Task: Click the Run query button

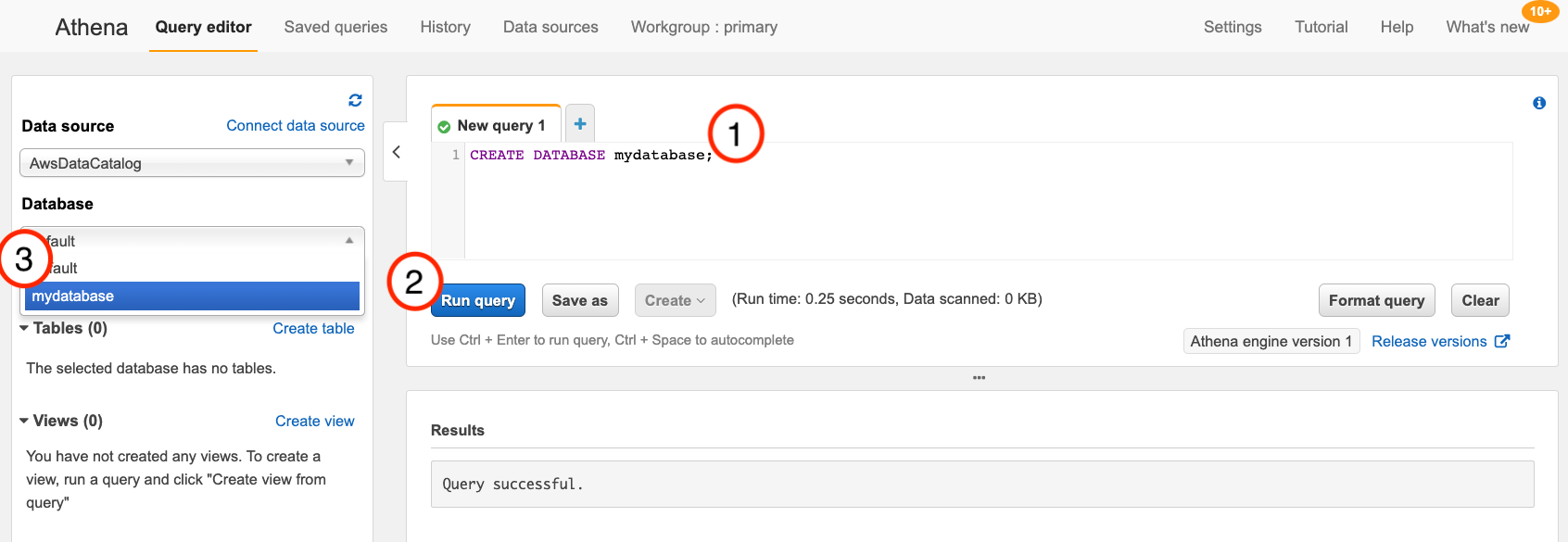Action: coord(478,300)
